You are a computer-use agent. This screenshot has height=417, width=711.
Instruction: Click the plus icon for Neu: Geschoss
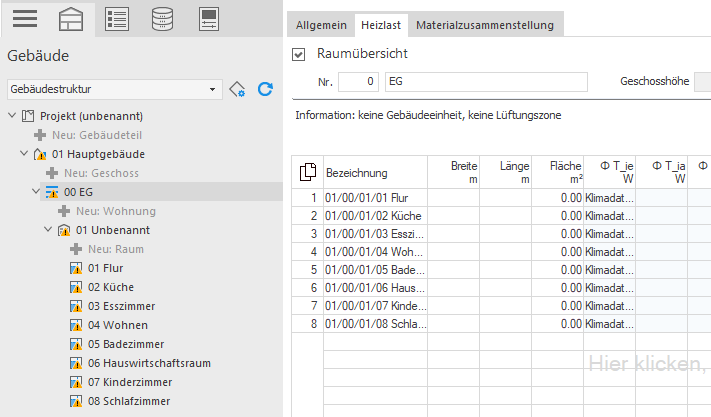[52, 173]
